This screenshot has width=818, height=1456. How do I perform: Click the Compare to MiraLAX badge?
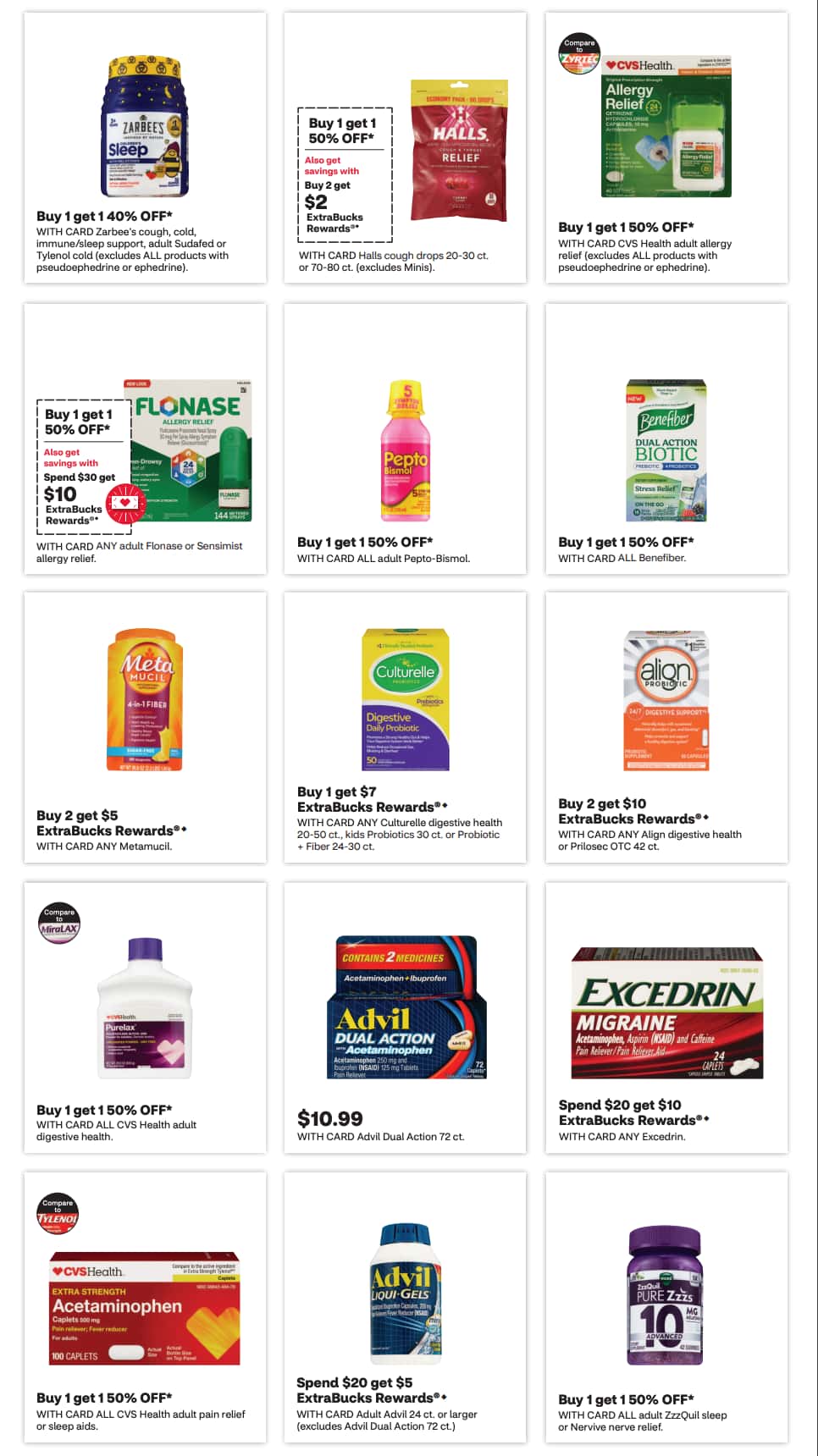pyautogui.click(x=59, y=924)
